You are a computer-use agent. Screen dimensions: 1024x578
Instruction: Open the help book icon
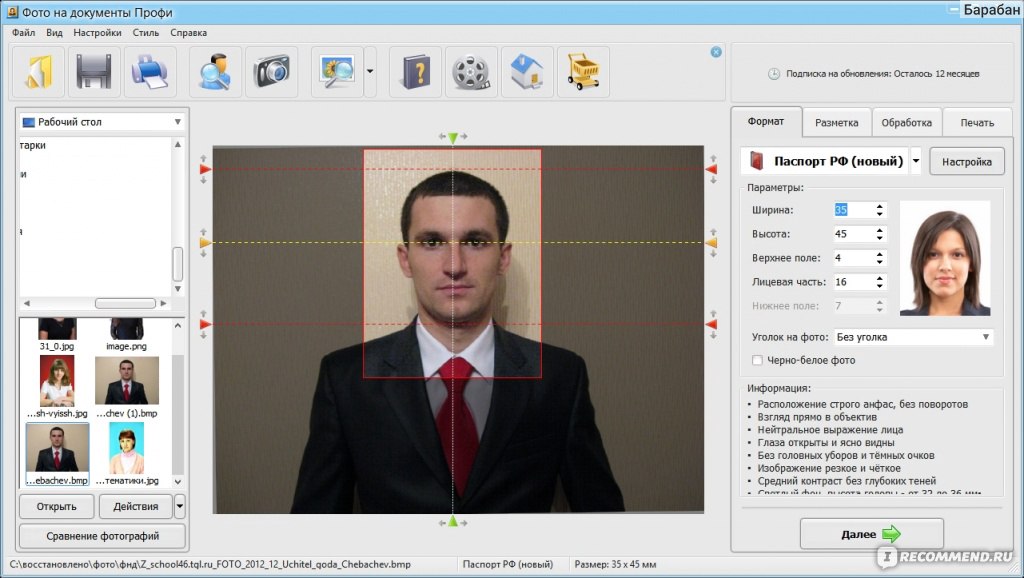pyautogui.click(x=416, y=72)
